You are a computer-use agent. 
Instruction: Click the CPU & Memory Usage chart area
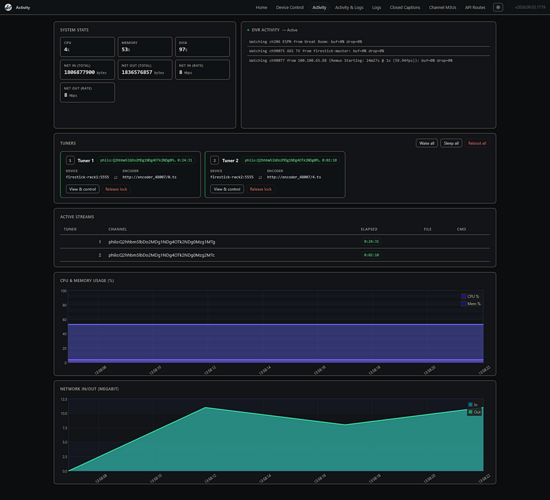point(275,327)
